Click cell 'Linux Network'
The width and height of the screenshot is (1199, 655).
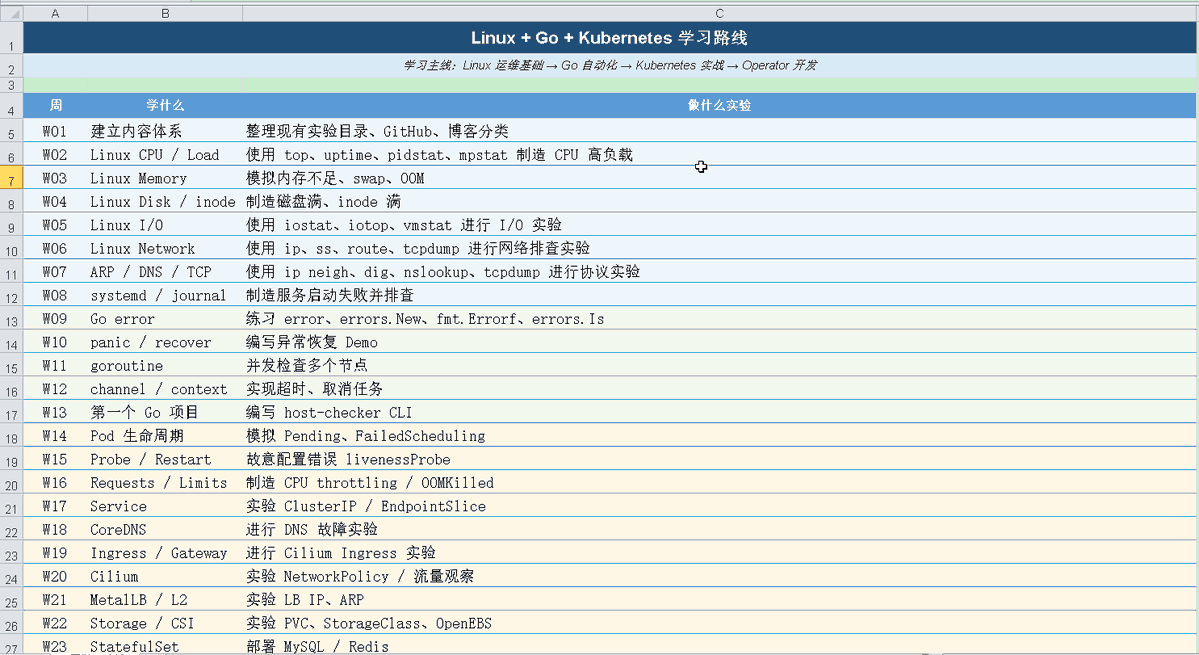[x=165, y=248]
